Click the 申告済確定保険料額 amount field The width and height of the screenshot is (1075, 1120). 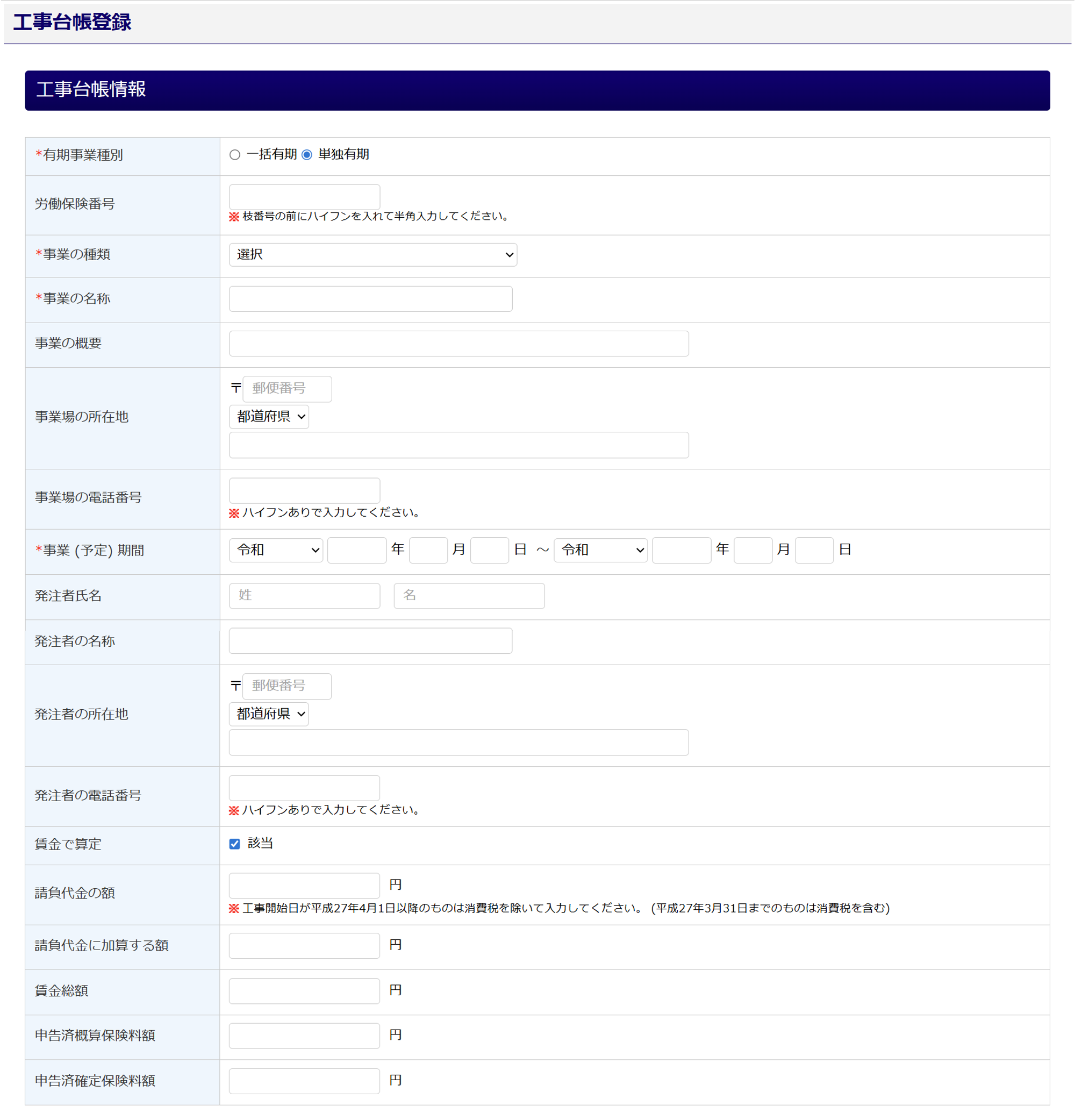(x=304, y=1081)
